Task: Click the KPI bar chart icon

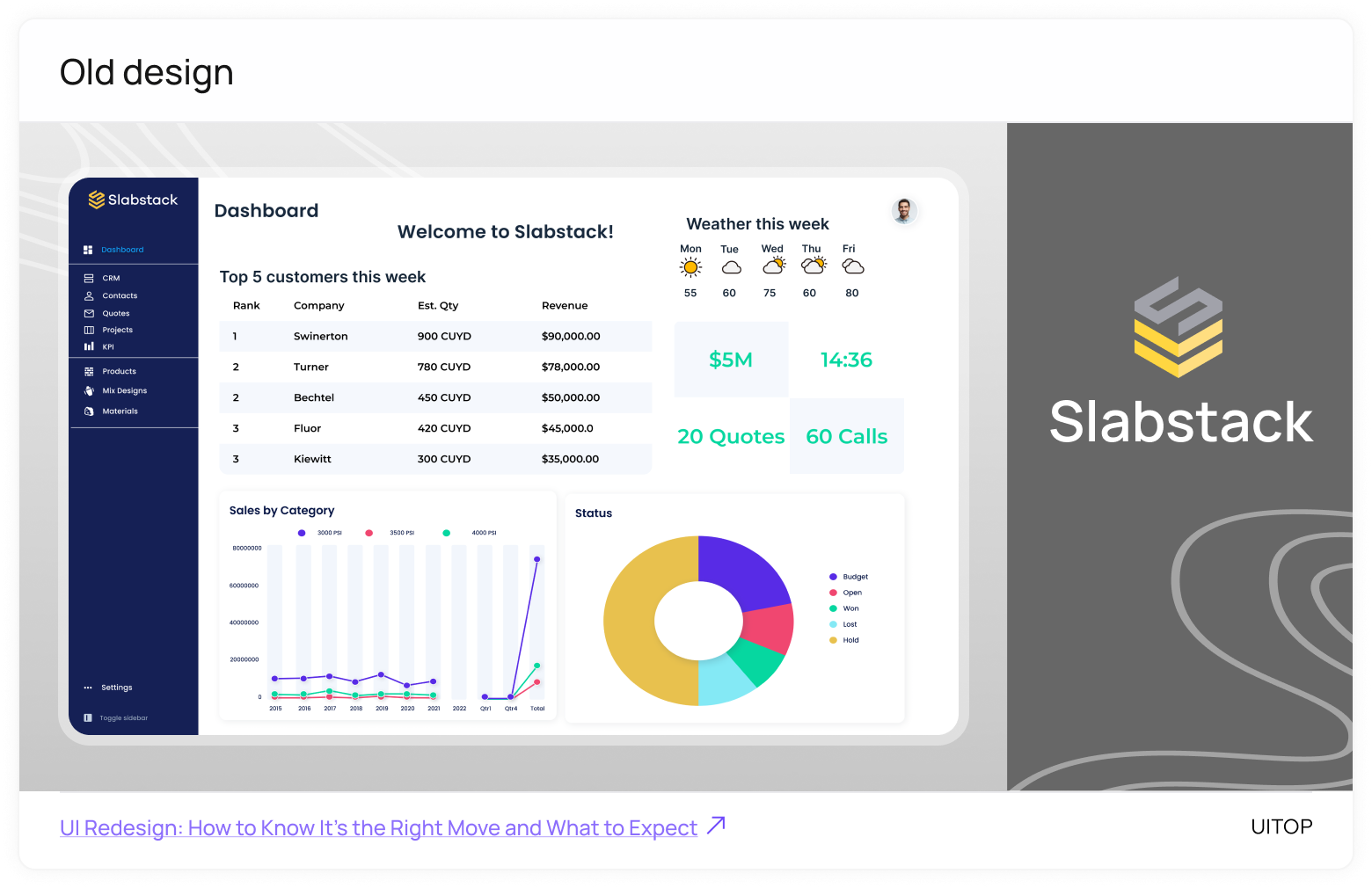Action: tap(89, 346)
